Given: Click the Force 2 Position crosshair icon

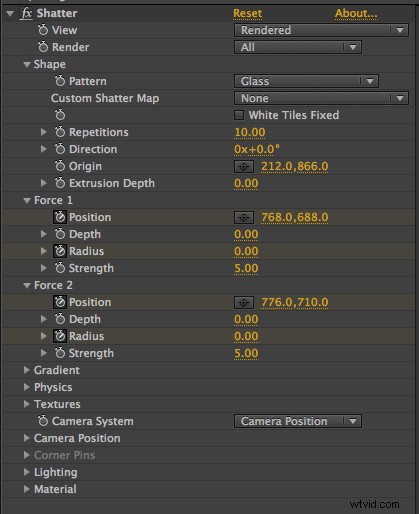Looking at the screenshot, I should (x=244, y=302).
